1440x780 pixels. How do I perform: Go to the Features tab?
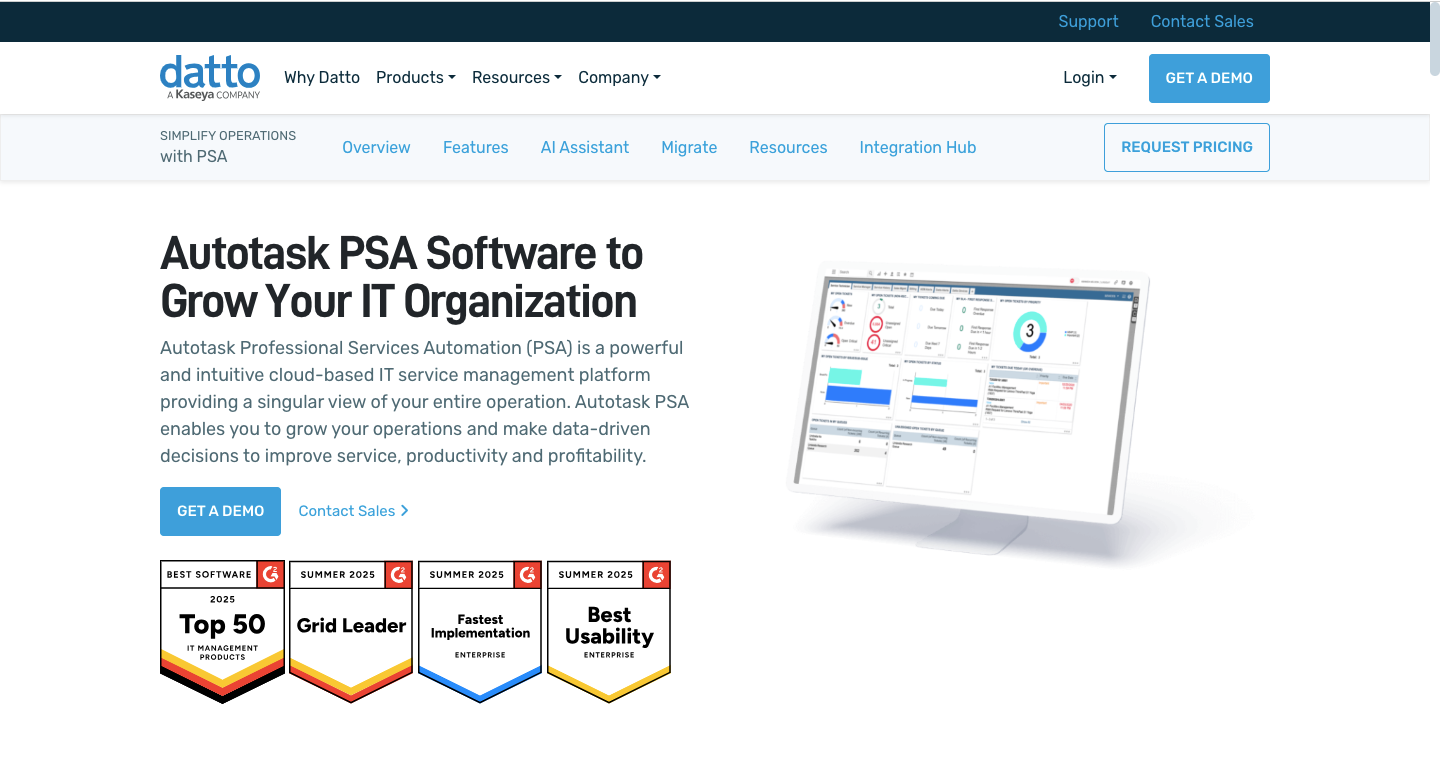476,147
